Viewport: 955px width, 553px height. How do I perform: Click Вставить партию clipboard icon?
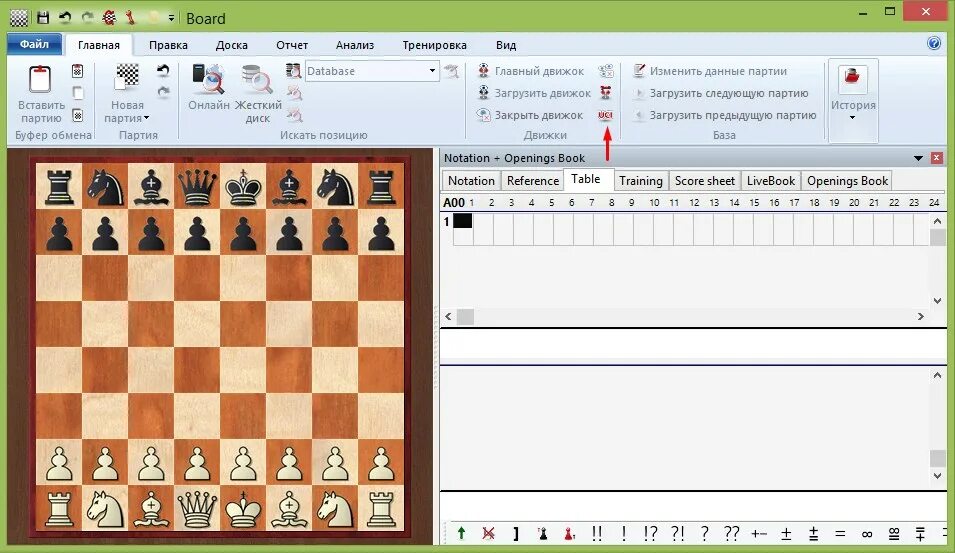pos(40,79)
